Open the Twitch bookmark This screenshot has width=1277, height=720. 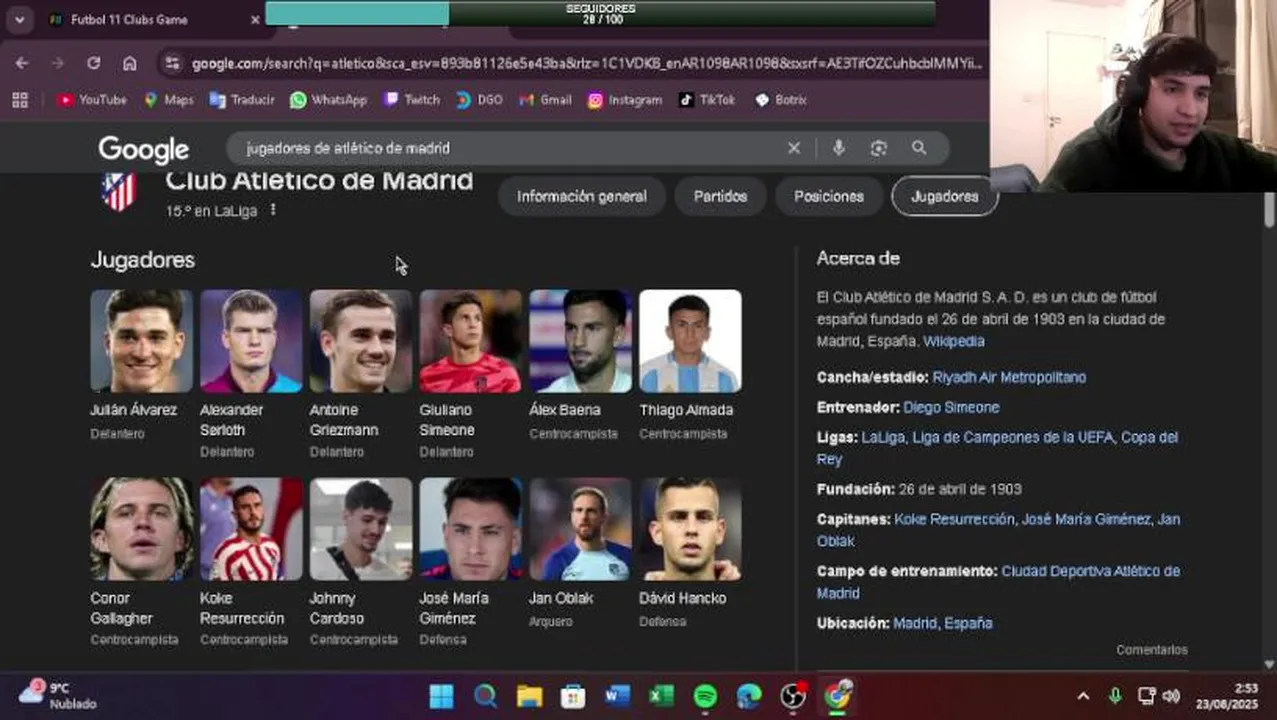point(412,100)
